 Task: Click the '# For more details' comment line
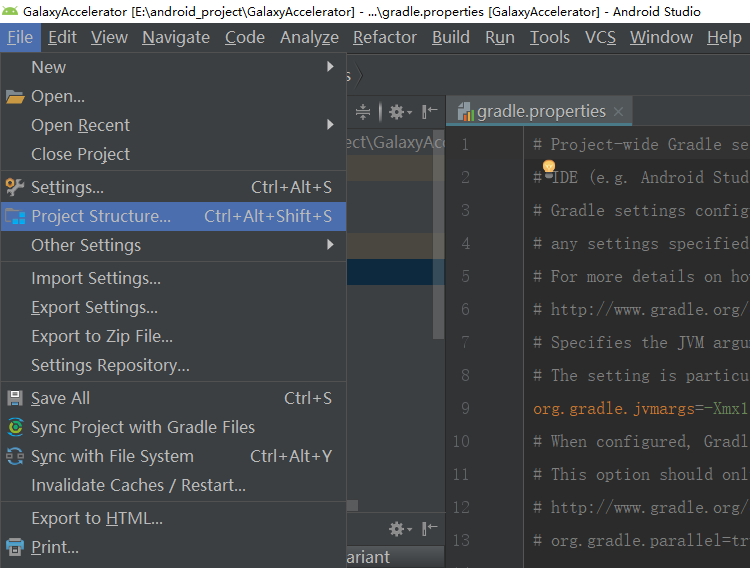[641, 277]
